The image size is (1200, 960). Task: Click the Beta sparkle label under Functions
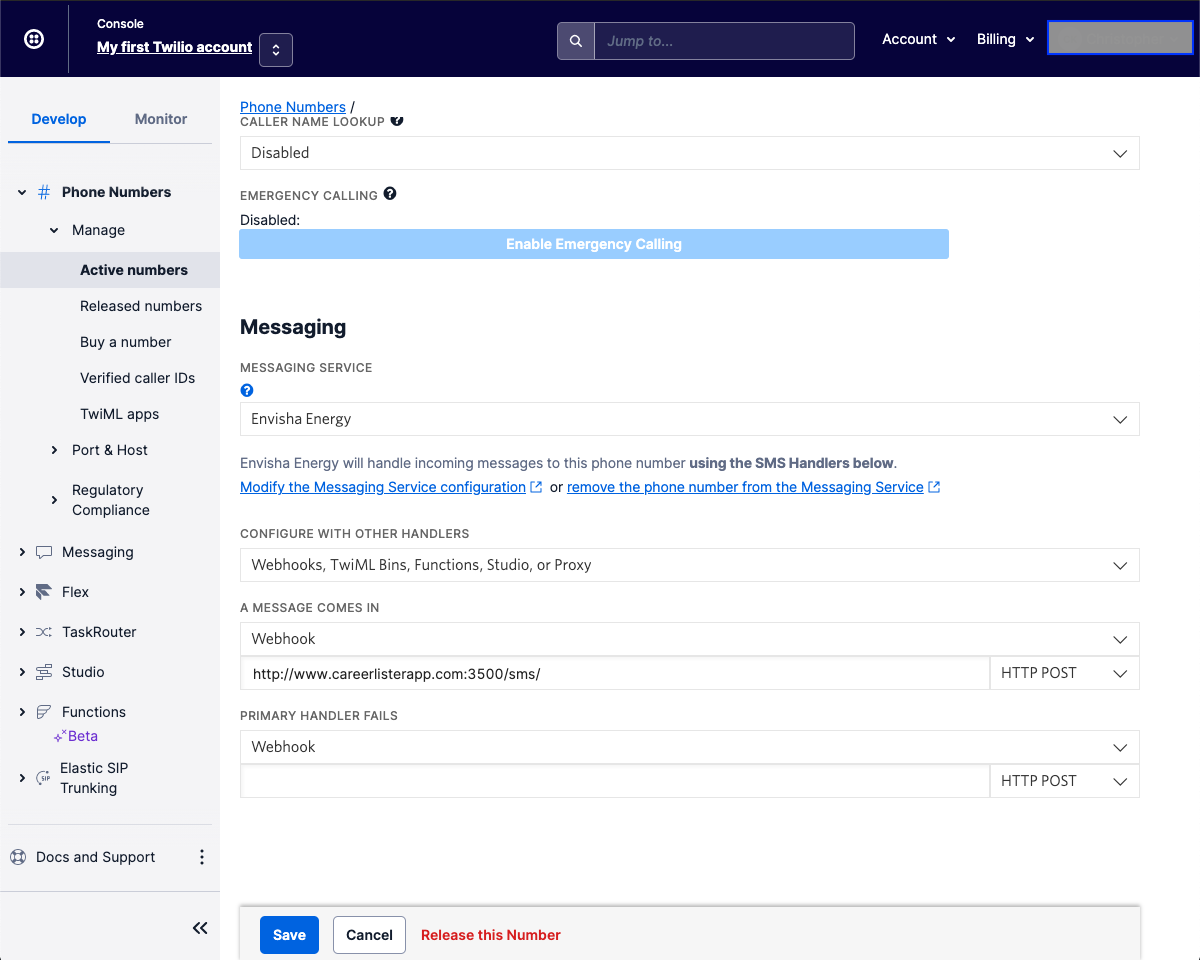(x=76, y=736)
